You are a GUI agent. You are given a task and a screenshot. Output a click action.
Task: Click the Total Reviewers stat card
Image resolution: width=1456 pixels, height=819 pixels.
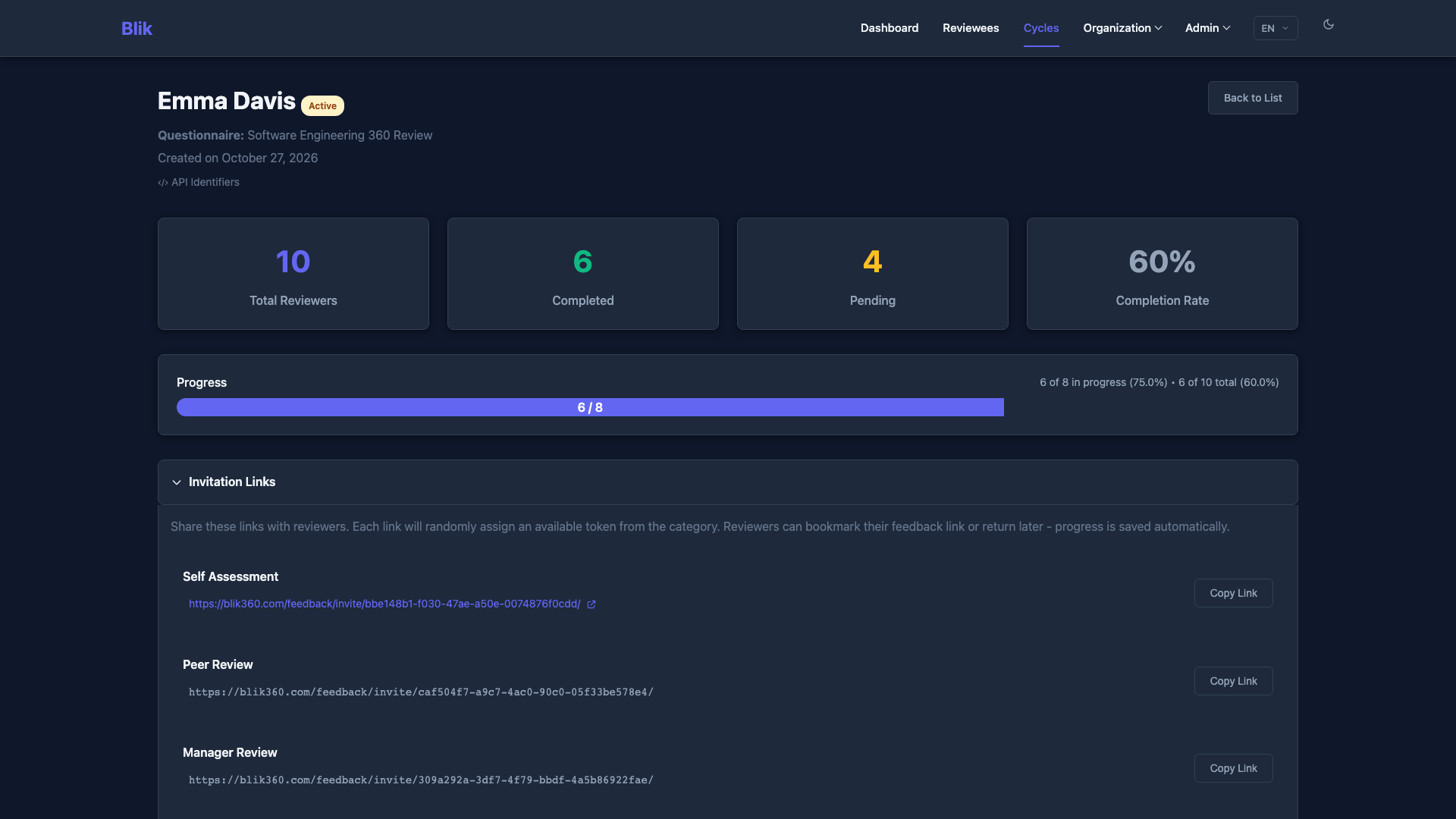pyautogui.click(x=293, y=274)
